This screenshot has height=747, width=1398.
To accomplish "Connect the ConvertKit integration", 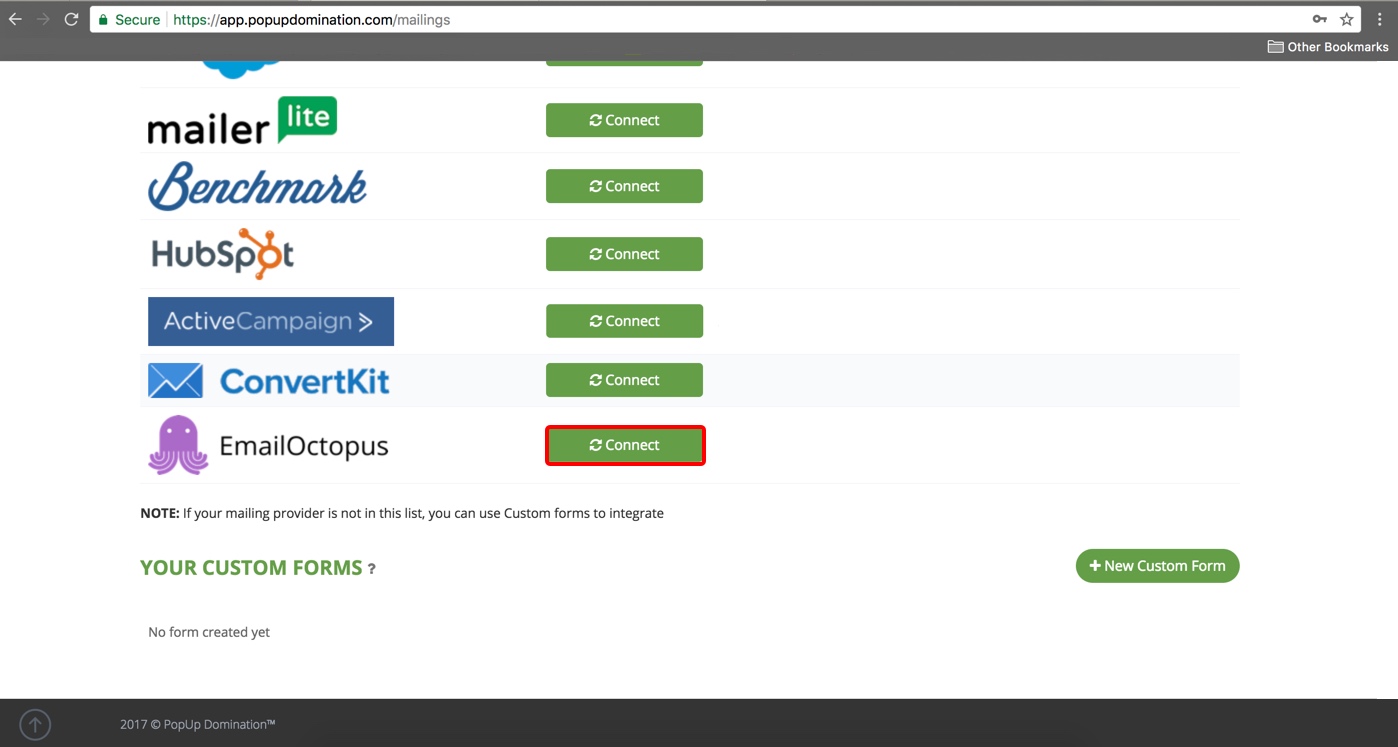I will [x=624, y=380].
